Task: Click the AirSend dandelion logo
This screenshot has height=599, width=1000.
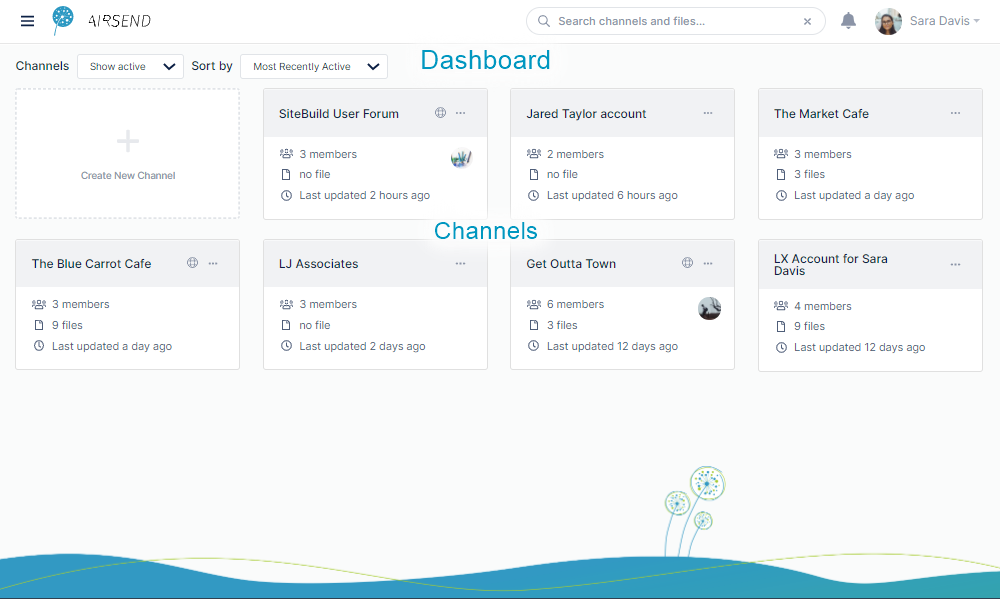Action: pyautogui.click(x=62, y=20)
